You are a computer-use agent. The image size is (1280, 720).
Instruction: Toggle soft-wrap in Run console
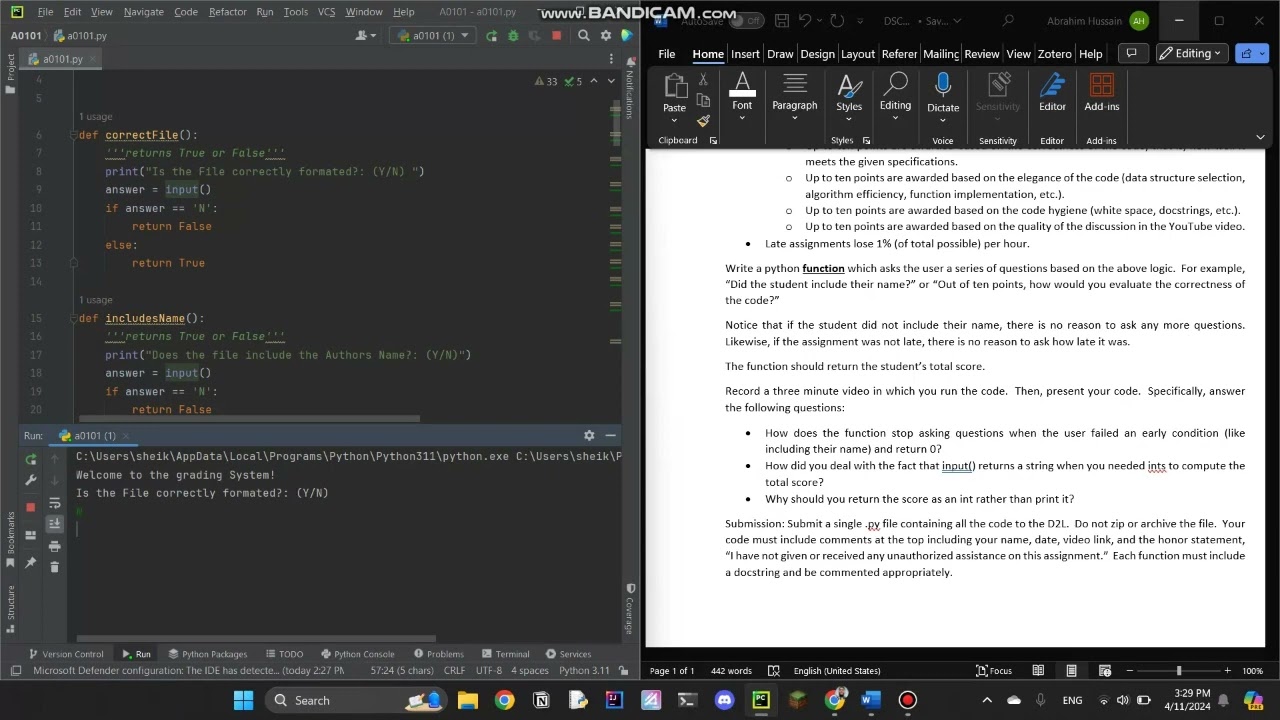54,503
